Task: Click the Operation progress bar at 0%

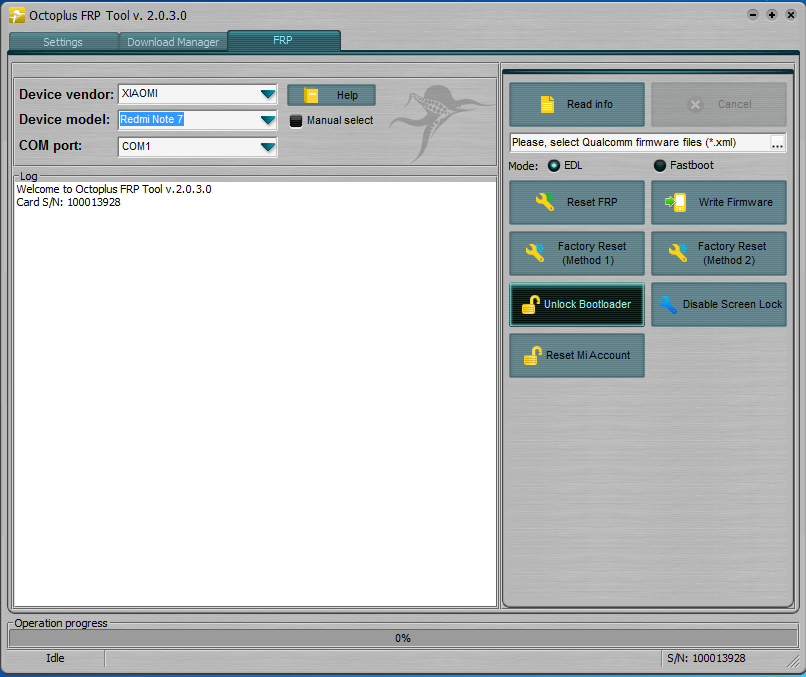Action: pyautogui.click(x=403, y=638)
